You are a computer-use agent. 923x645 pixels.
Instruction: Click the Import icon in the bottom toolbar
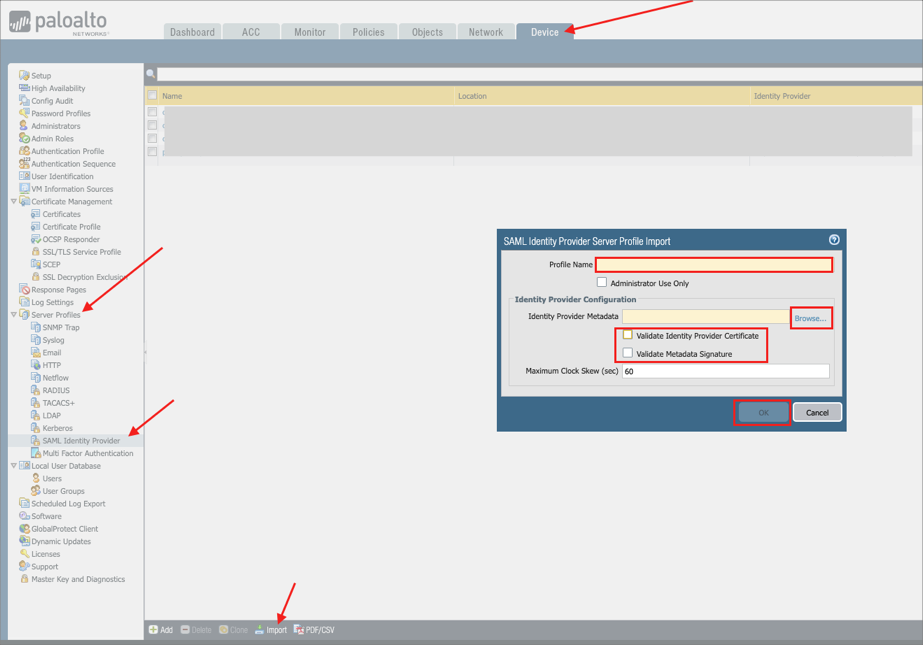tap(260, 630)
